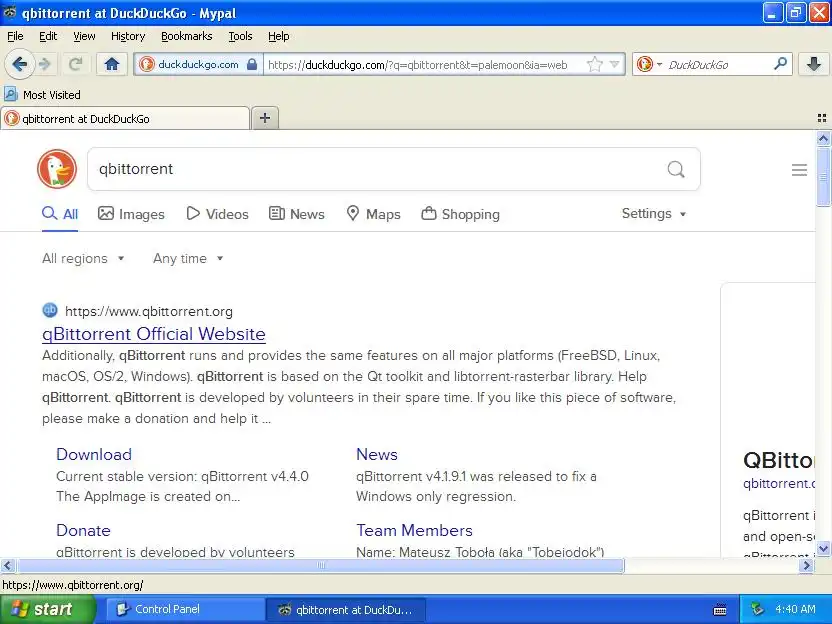Click the 4:40 AM clock
The height and width of the screenshot is (624, 832).
point(795,609)
